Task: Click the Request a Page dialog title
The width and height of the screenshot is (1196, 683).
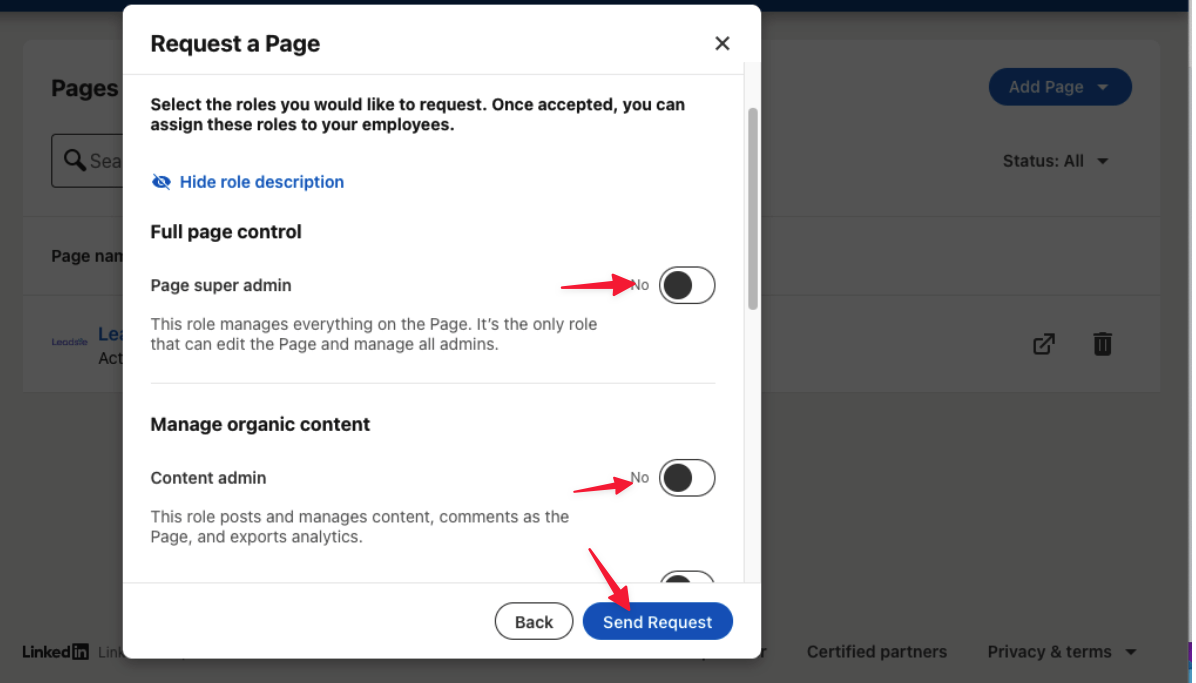Action: 236,44
